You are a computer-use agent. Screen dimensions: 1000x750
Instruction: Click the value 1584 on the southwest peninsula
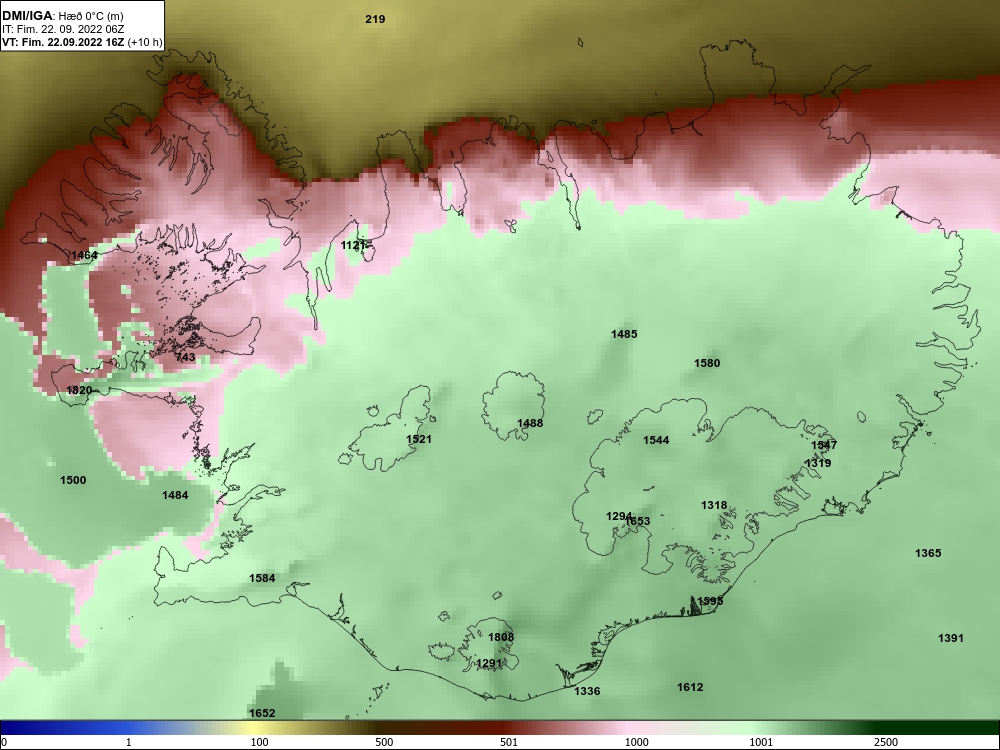[262, 578]
